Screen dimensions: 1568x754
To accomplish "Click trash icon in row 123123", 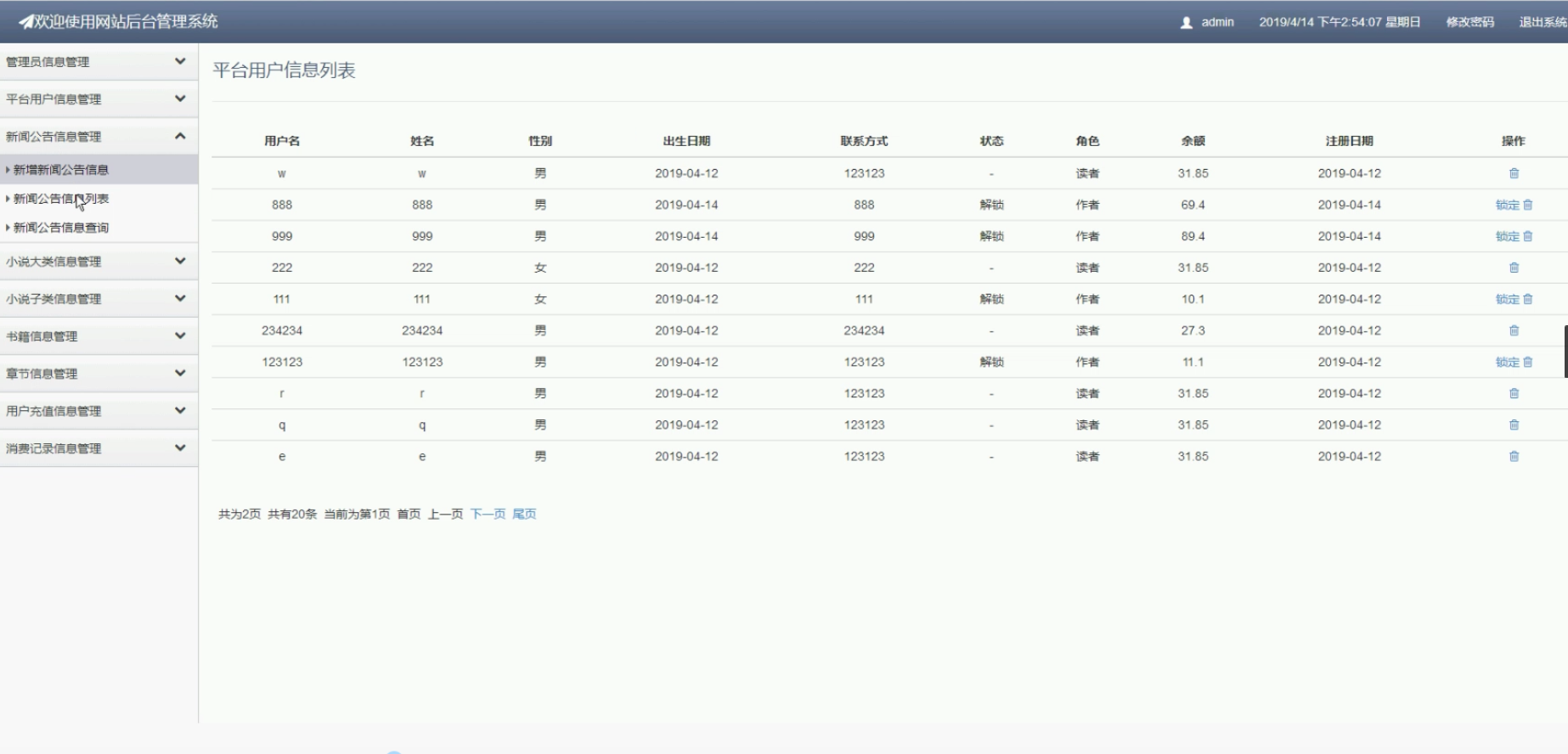I will [1528, 362].
